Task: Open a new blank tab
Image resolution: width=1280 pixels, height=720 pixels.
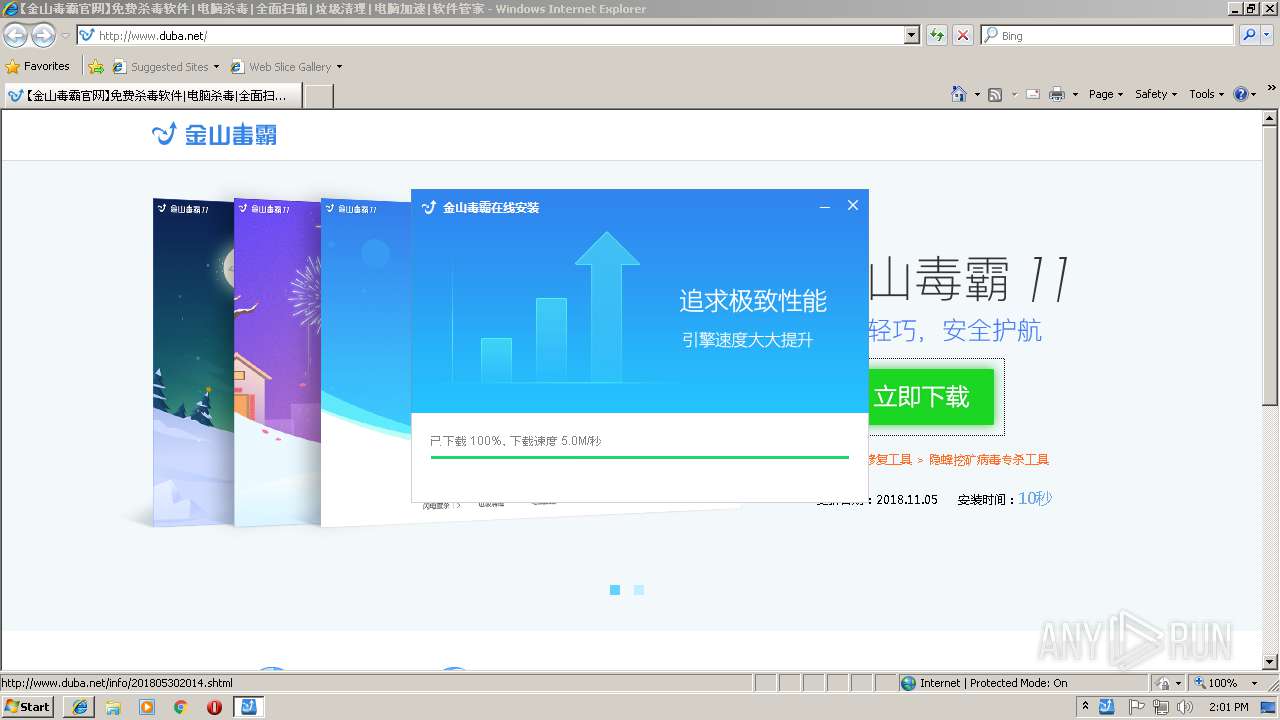Action: pos(318,95)
